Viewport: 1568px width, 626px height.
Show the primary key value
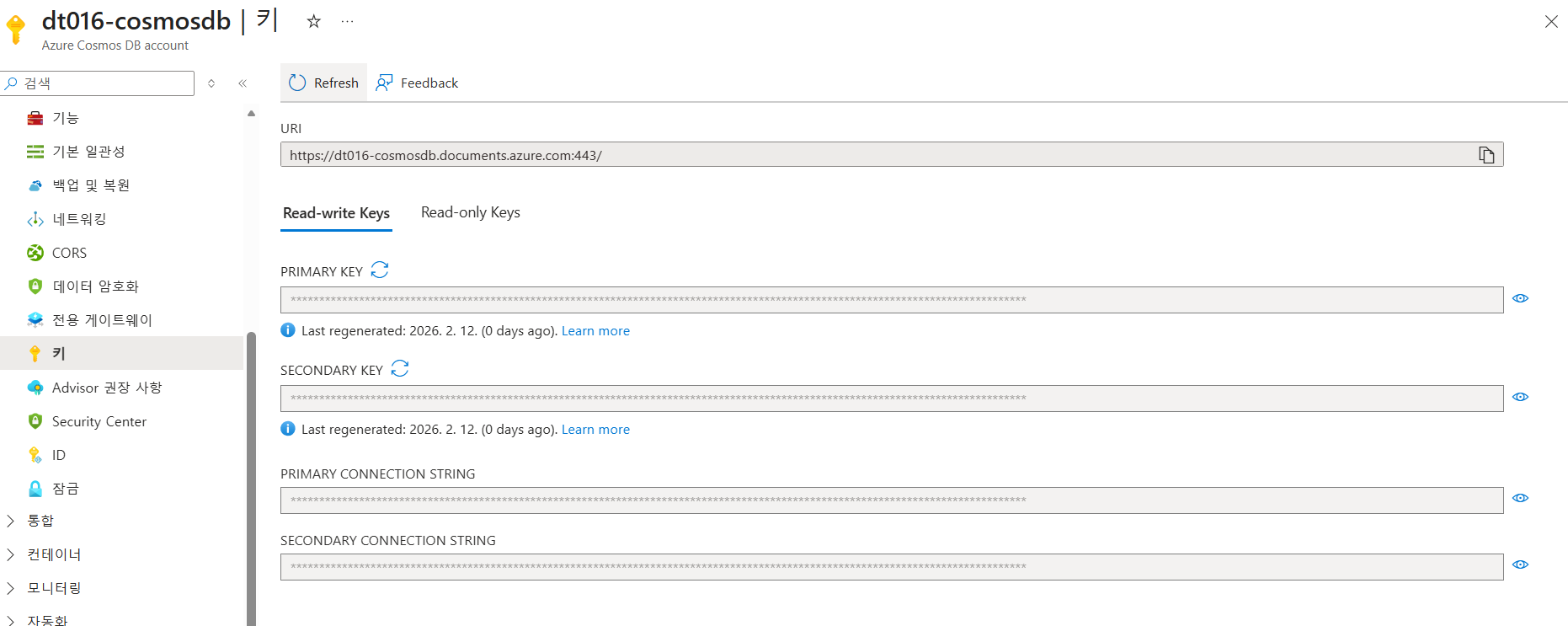[x=1520, y=298]
